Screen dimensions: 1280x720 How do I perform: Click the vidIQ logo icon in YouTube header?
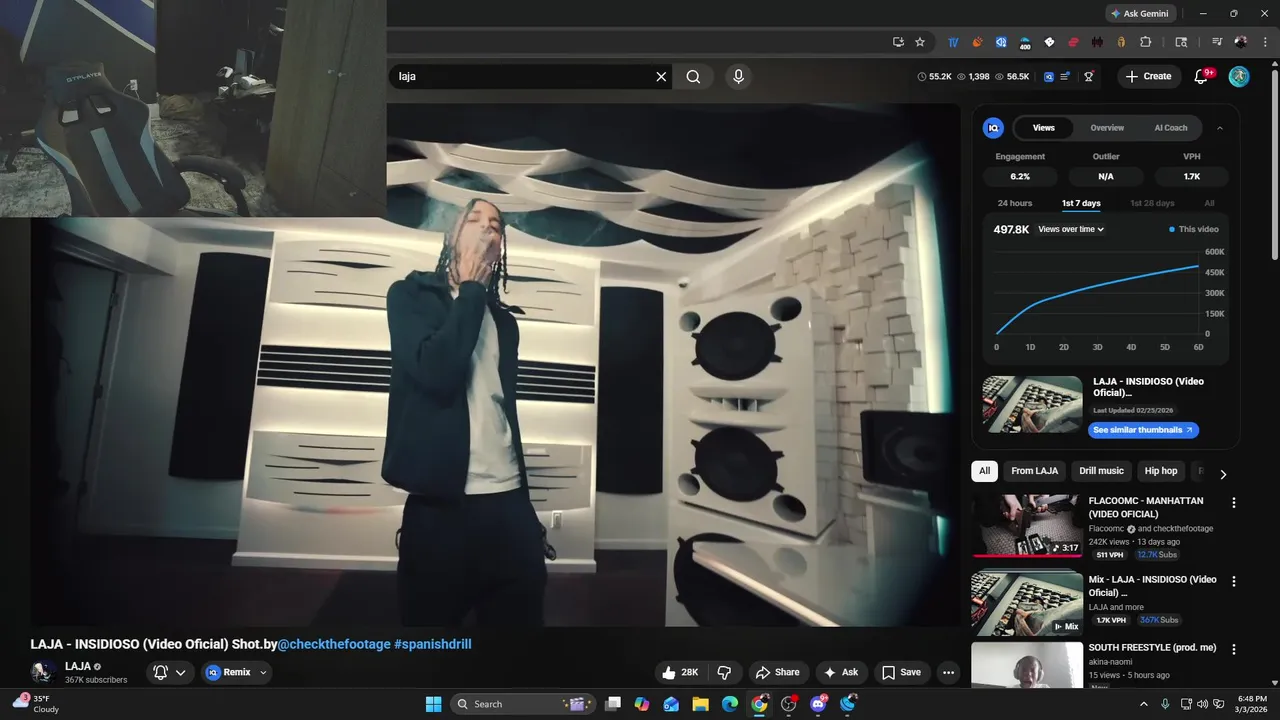1049,76
